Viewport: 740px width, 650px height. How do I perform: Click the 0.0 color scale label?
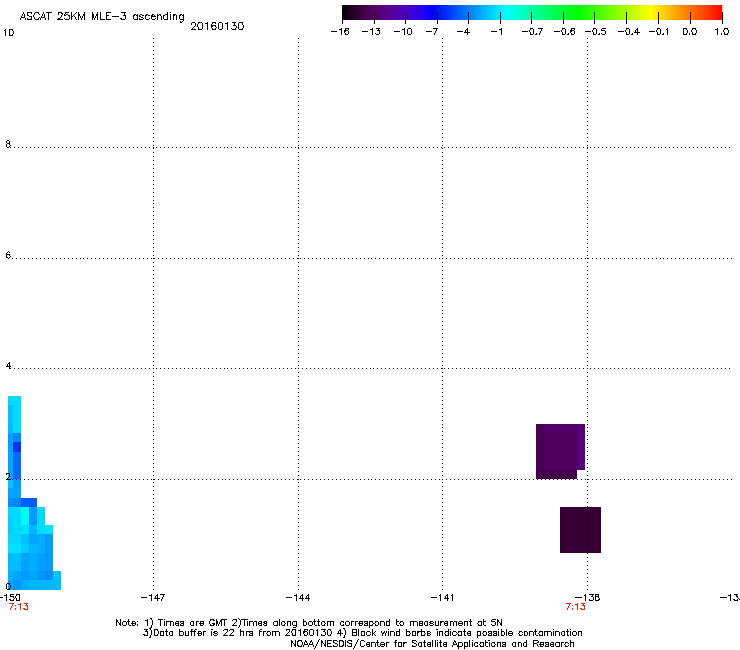(690, 32)
